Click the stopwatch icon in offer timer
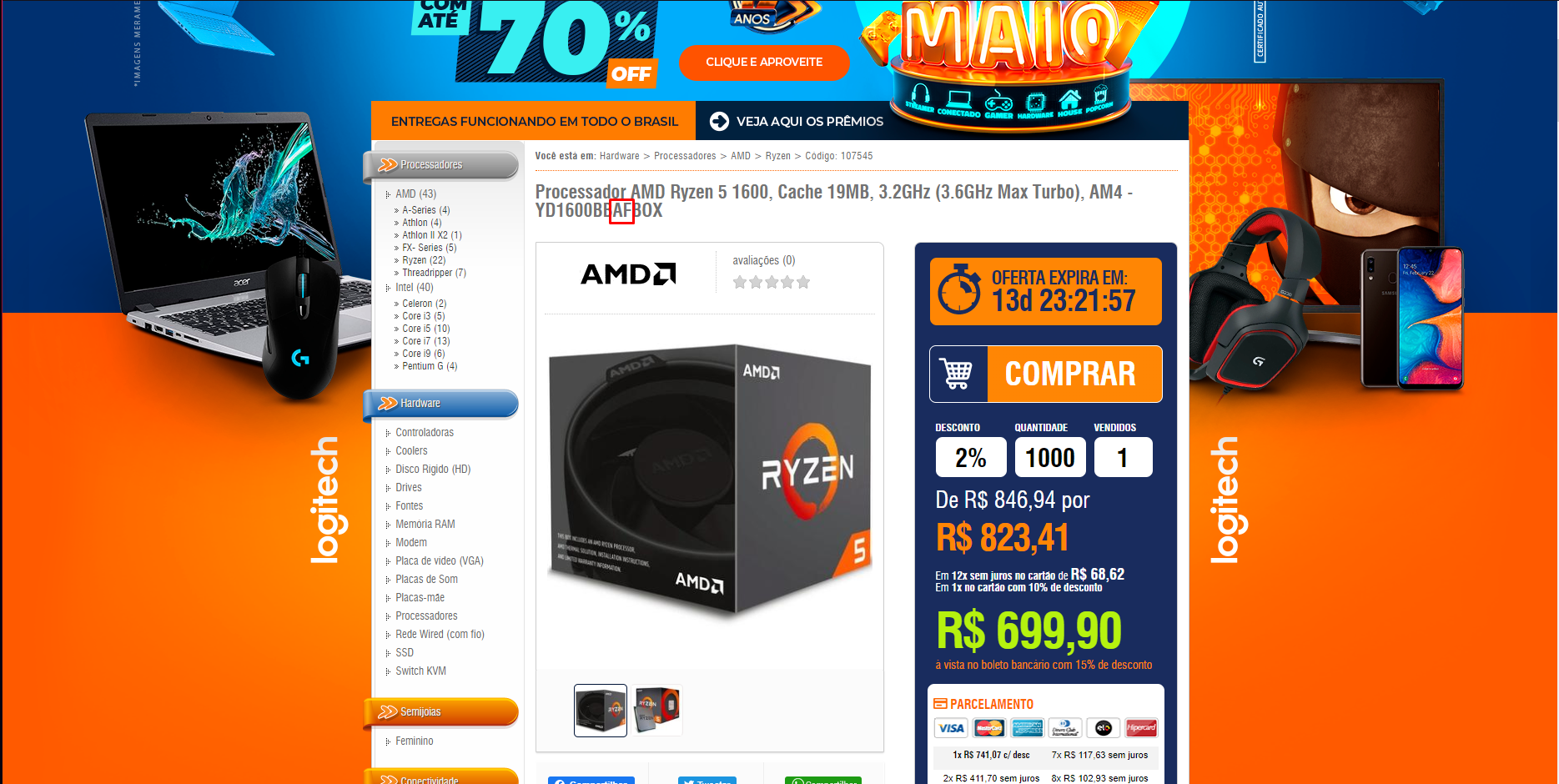Viewport: 1559px width, 784px height. click(x=959, y=289)
